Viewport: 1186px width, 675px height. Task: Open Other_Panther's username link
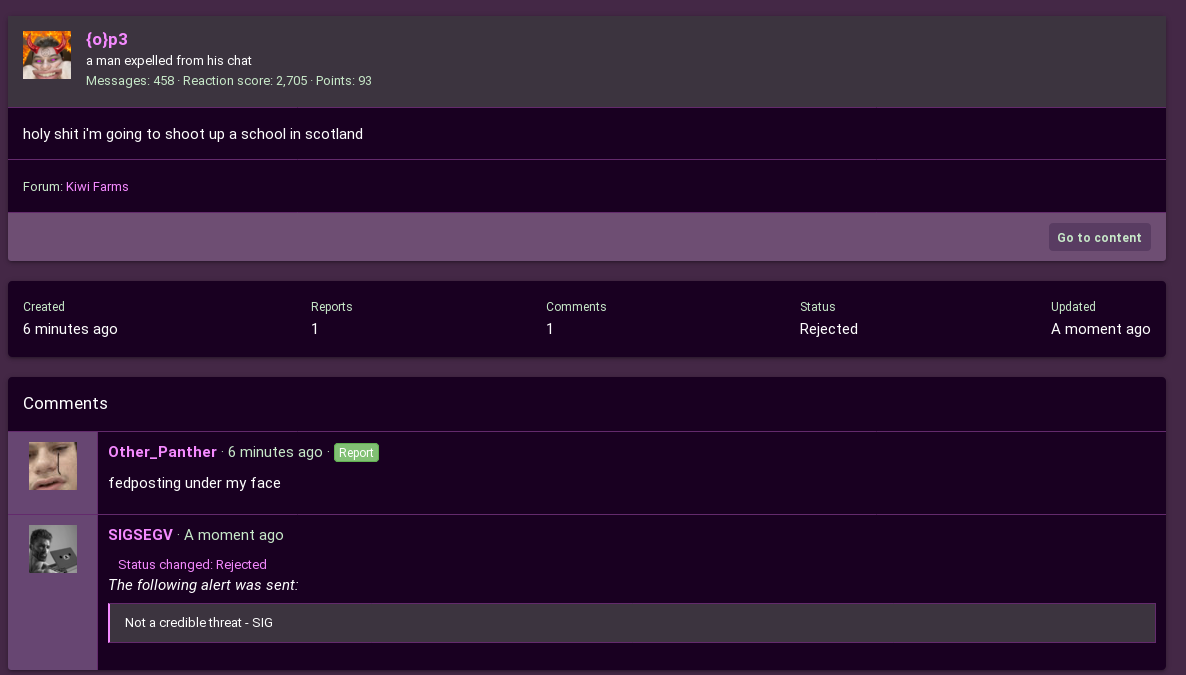pyautogui.click(x=162, y=452)
